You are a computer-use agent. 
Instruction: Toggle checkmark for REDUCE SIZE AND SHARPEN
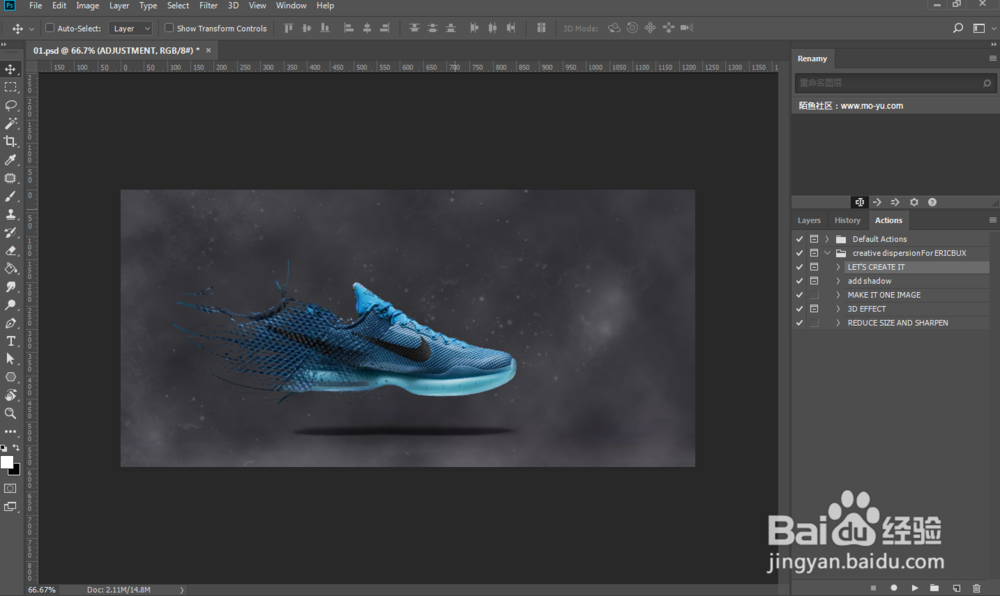(x=799, y=323)
